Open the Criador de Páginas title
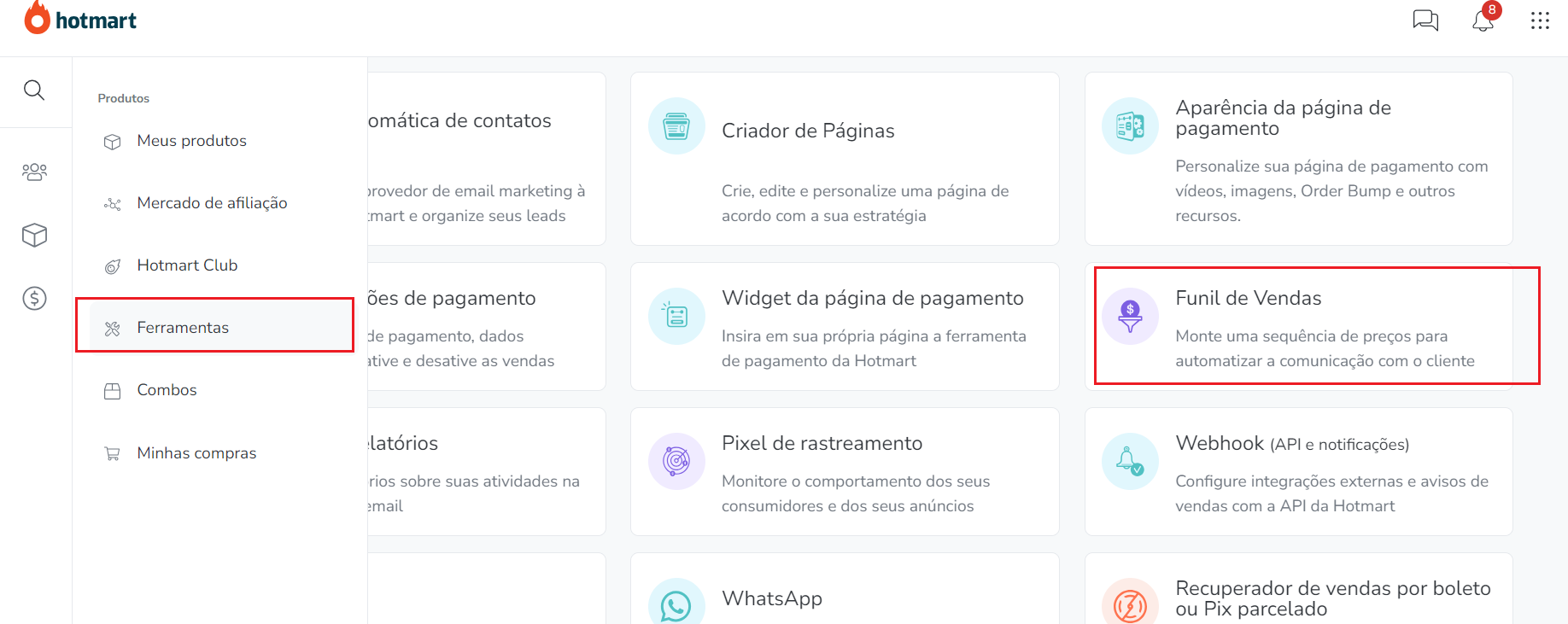This screenshot has height=624, width=1568. coord(808,131)
